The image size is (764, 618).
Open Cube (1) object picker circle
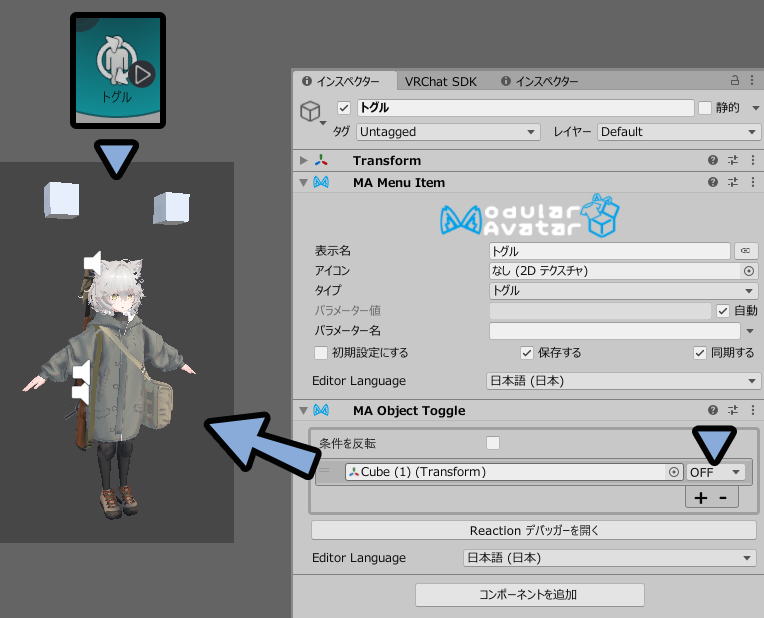click(x=673, y=472)
